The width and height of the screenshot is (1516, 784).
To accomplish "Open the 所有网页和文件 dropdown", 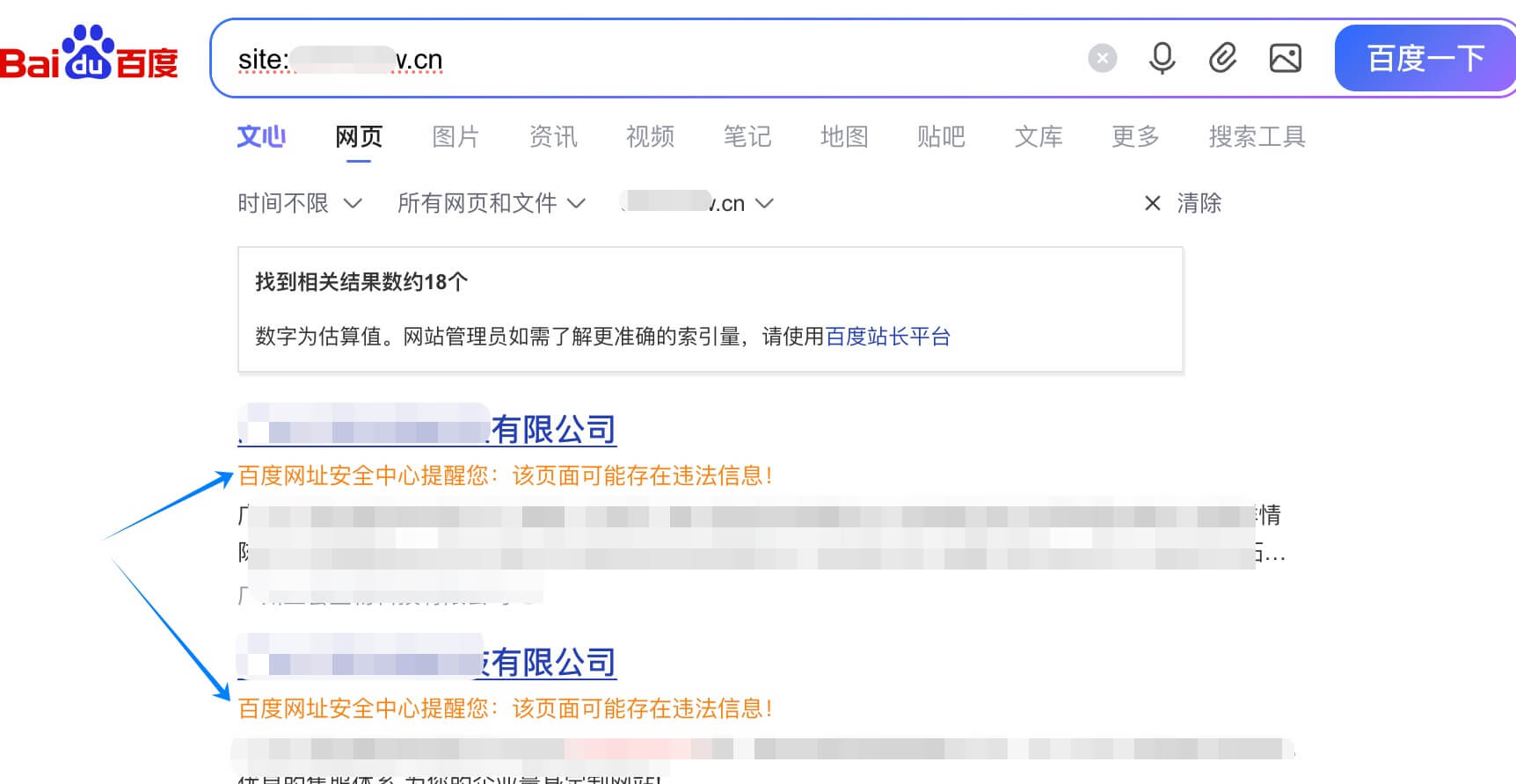I will (491, 203).
